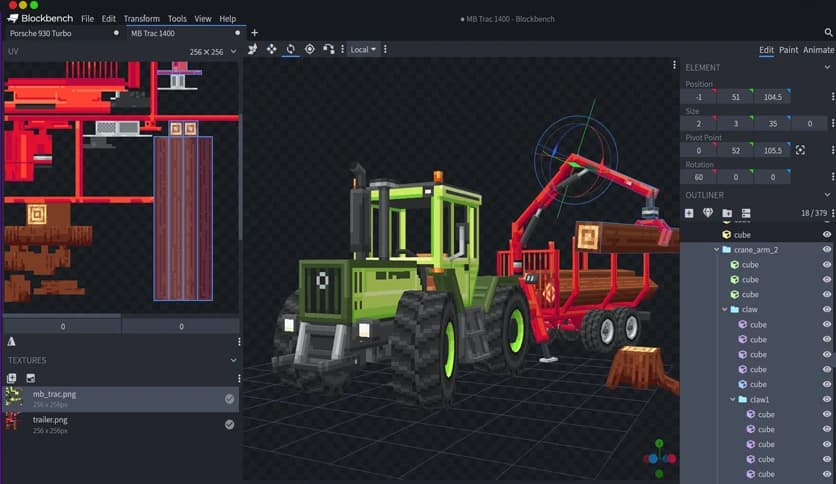
Task: Click the Rotation X input field showing 60
Action: pyautogui.click(x=700, y=177)
